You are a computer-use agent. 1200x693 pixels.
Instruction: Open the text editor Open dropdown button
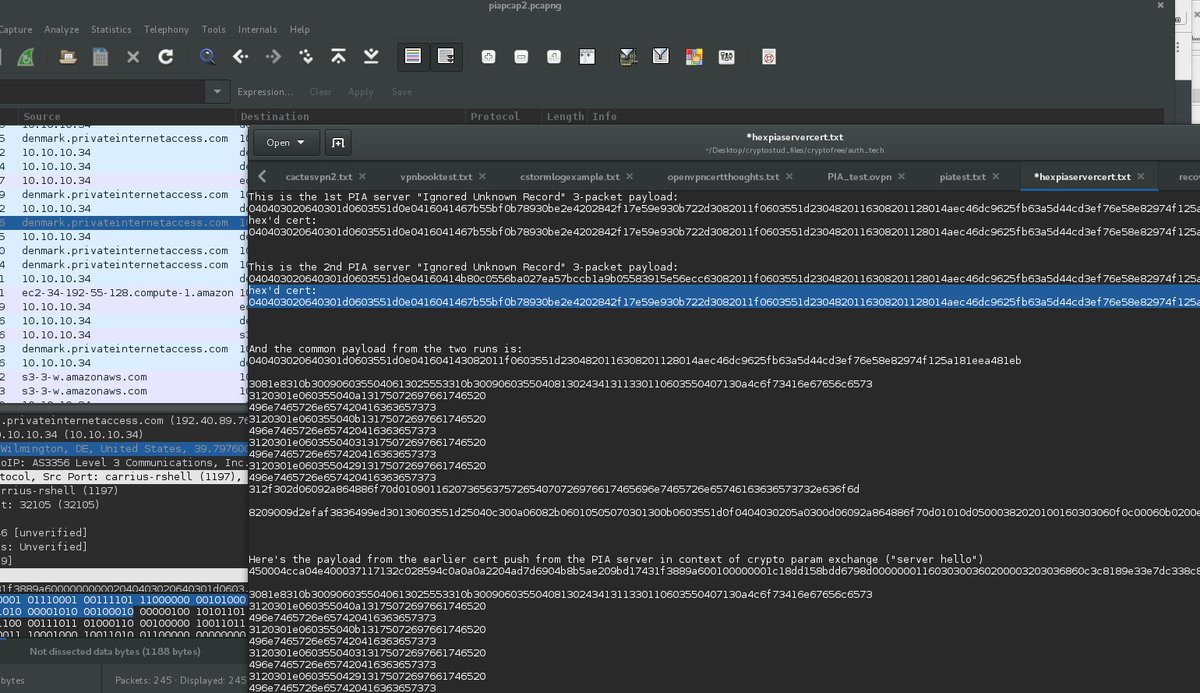pyautogui.click(x=285, y=143)
